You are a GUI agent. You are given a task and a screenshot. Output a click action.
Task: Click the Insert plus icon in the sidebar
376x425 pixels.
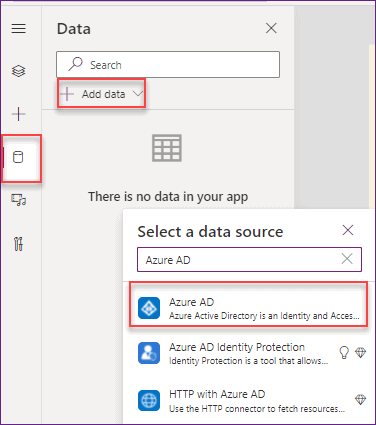(x=19, y=114)
